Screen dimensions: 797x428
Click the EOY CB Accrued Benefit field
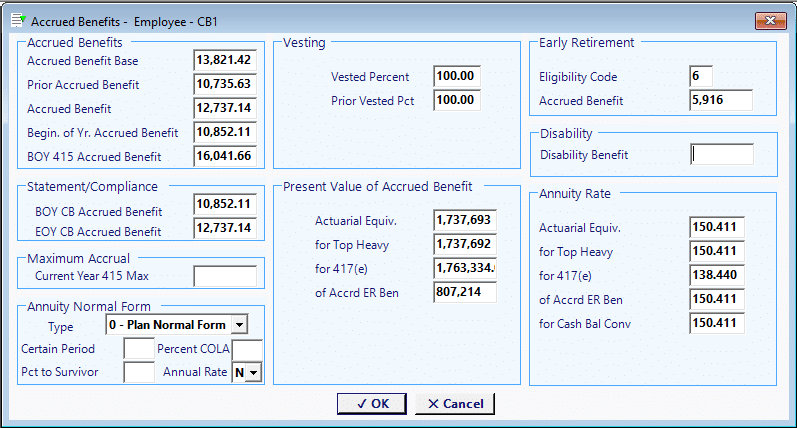[x=225, y=228]
